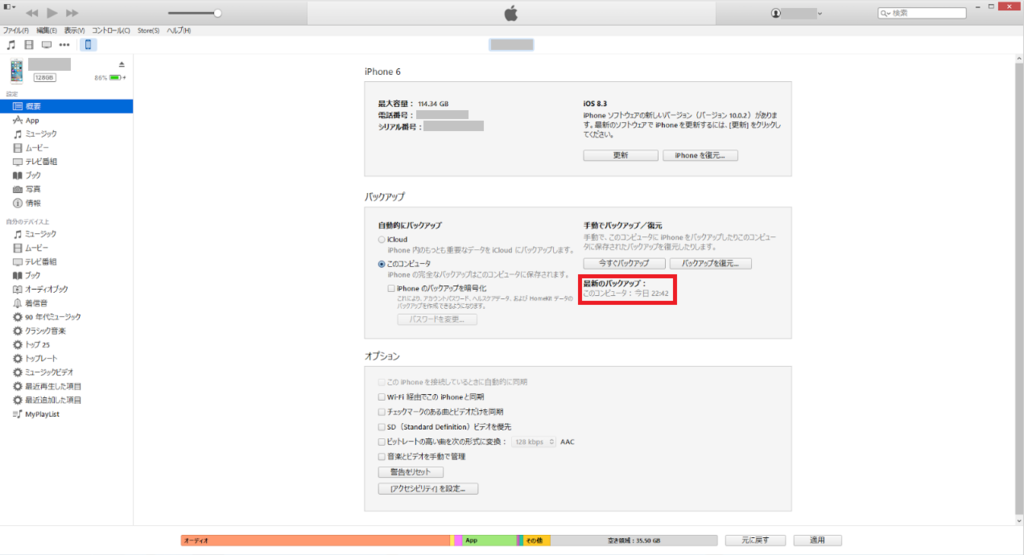Open the account user dropdown
The width and height of the screenshot is (1024, 555).
click(796, 13)
